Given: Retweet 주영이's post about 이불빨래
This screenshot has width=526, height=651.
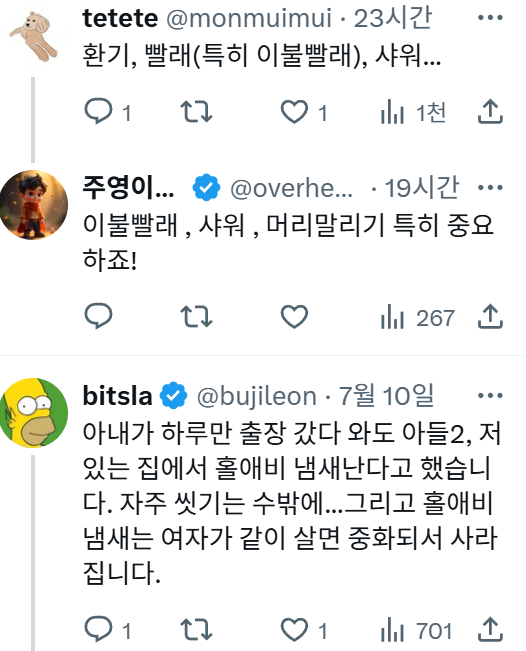Looking at the screenshot, I should pyautogui.click(x=196, y=316).
